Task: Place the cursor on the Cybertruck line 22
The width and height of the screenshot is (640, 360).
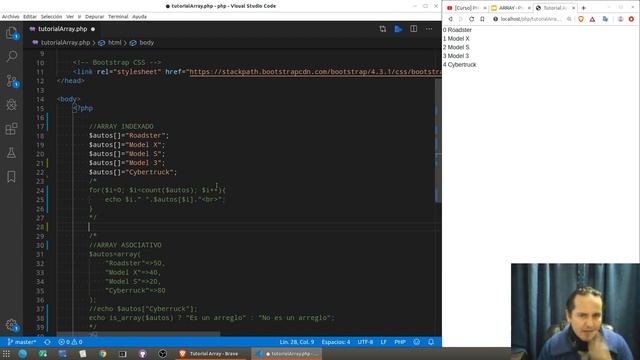Action: point(133,172)
